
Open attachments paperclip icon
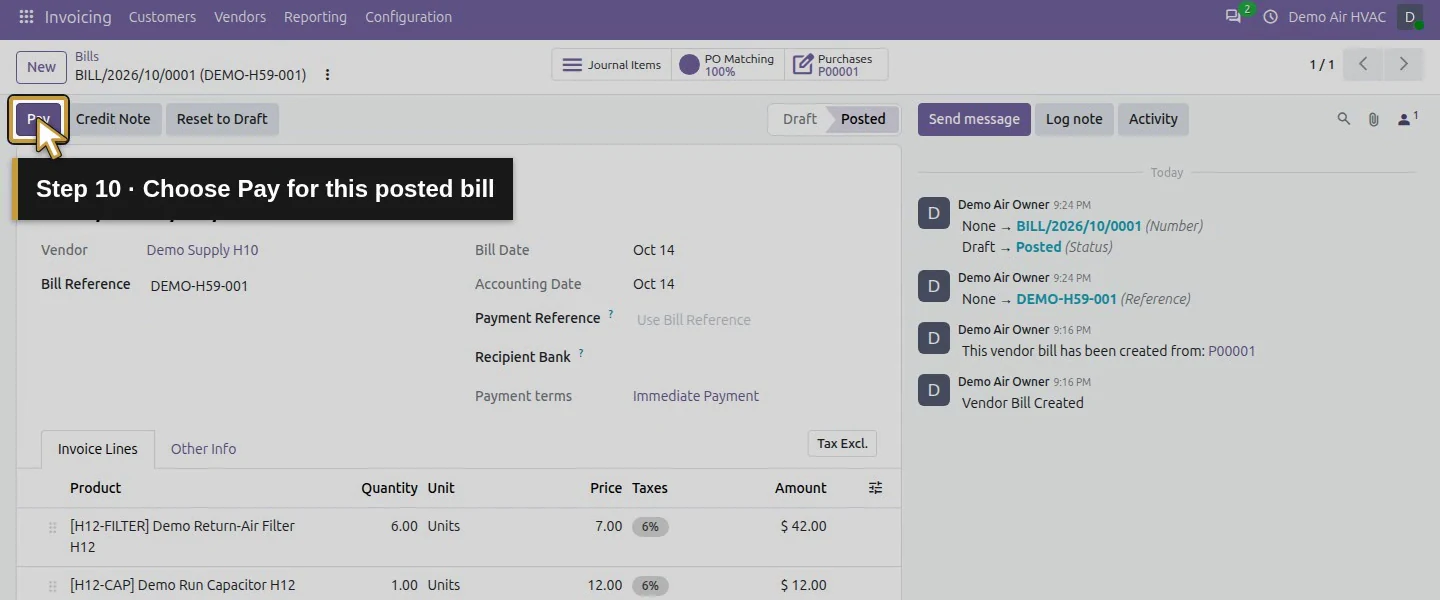1374,119
